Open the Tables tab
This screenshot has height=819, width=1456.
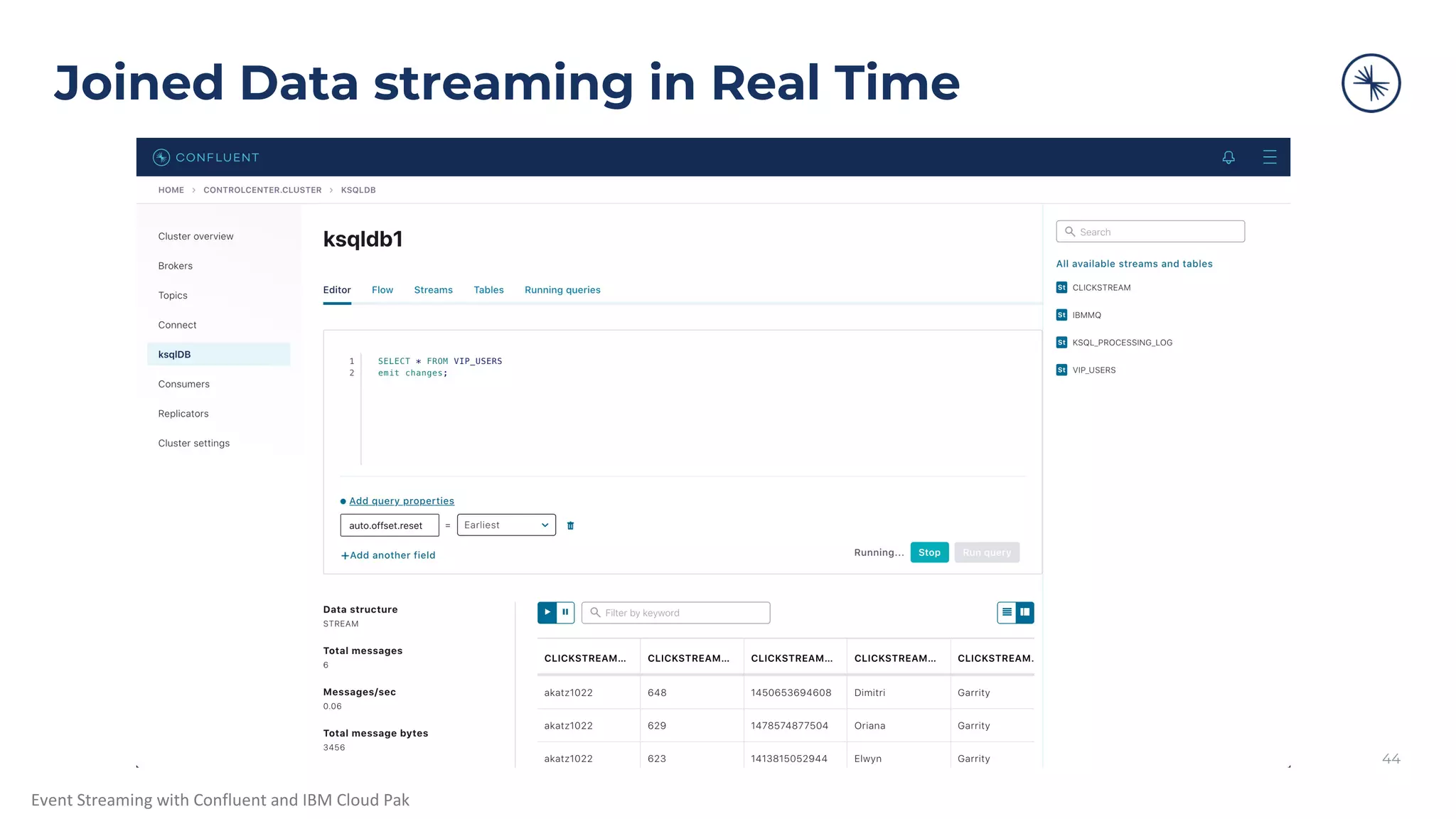point(488,290)
